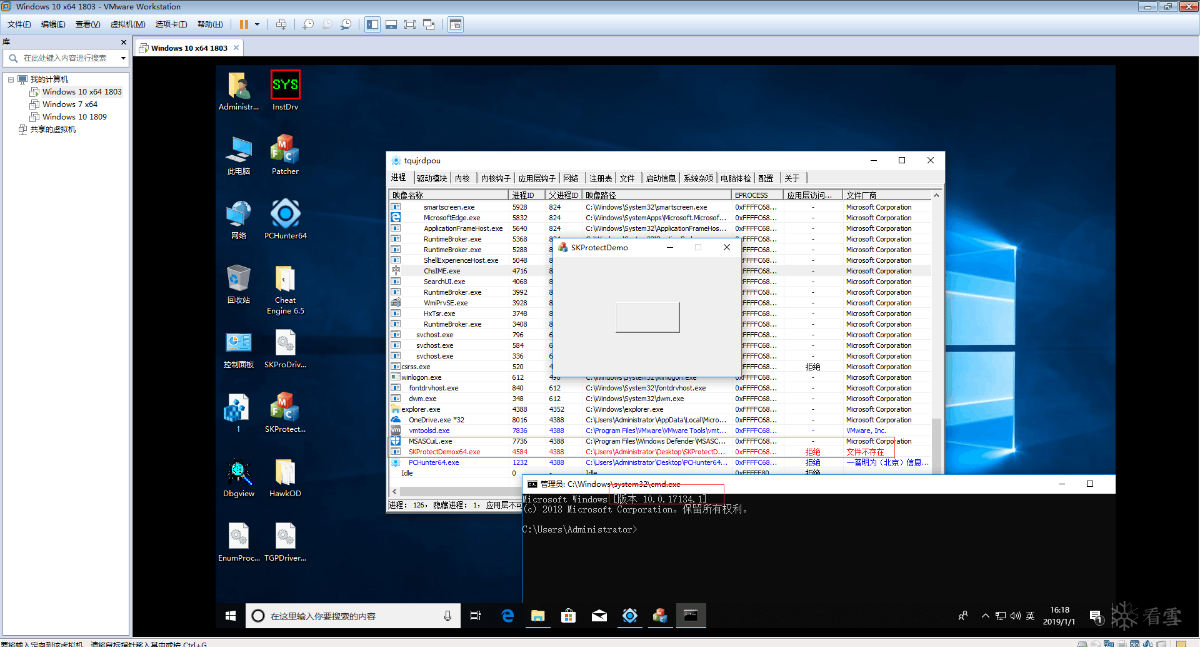Select Windows 10 x64 1803 in library tree
Image resolution: width=1200 pixels, height=647 pixels.
82,91
